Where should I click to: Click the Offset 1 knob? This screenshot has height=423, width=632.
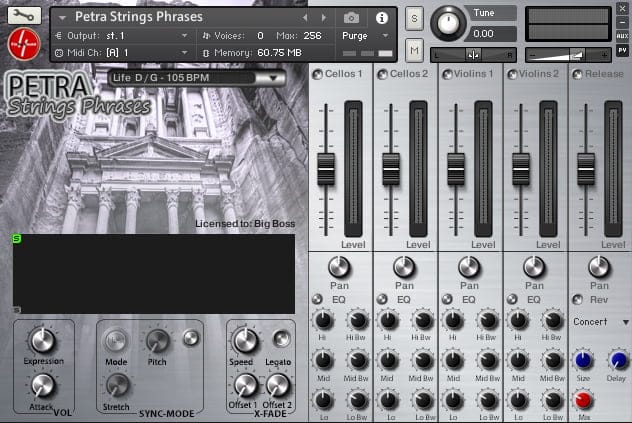pos(245,385)
